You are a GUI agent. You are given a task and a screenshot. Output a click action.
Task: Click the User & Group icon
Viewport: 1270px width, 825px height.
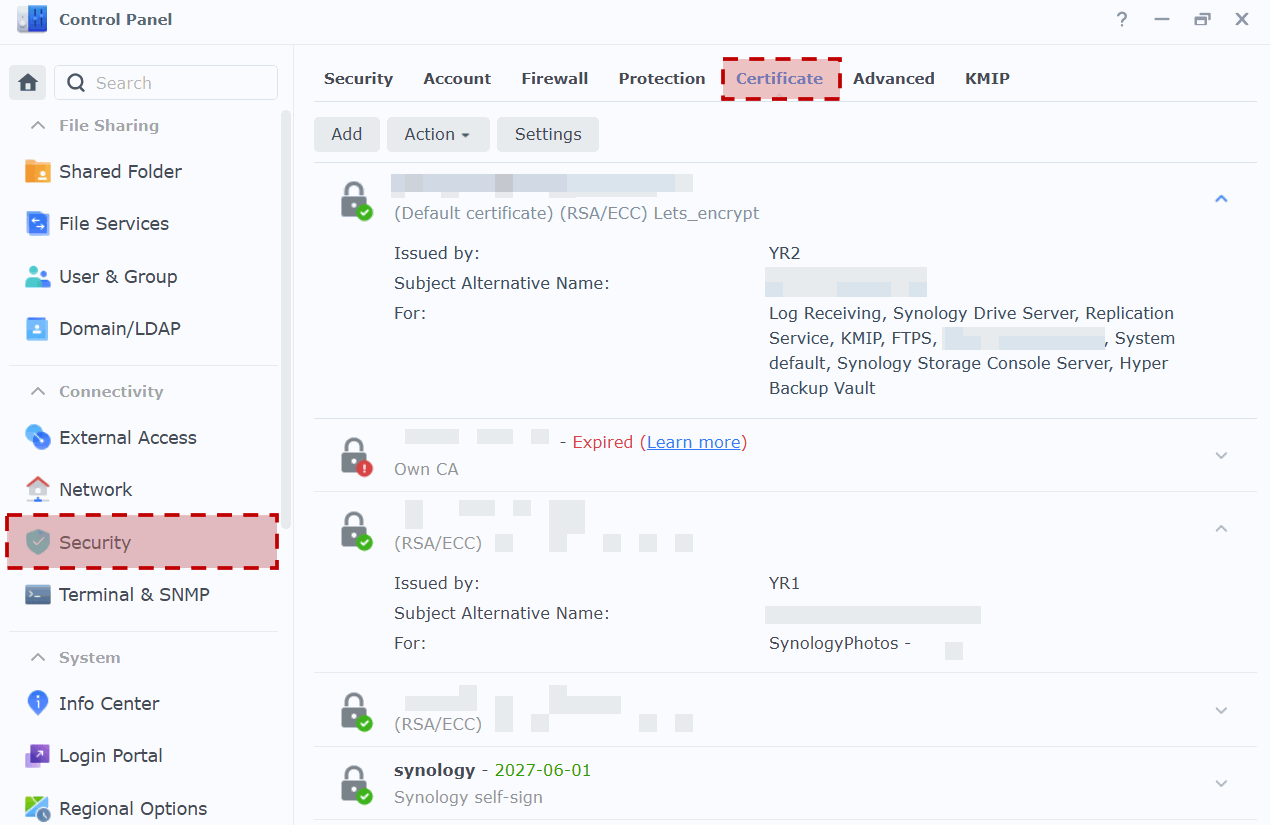[x=37, y=277]
